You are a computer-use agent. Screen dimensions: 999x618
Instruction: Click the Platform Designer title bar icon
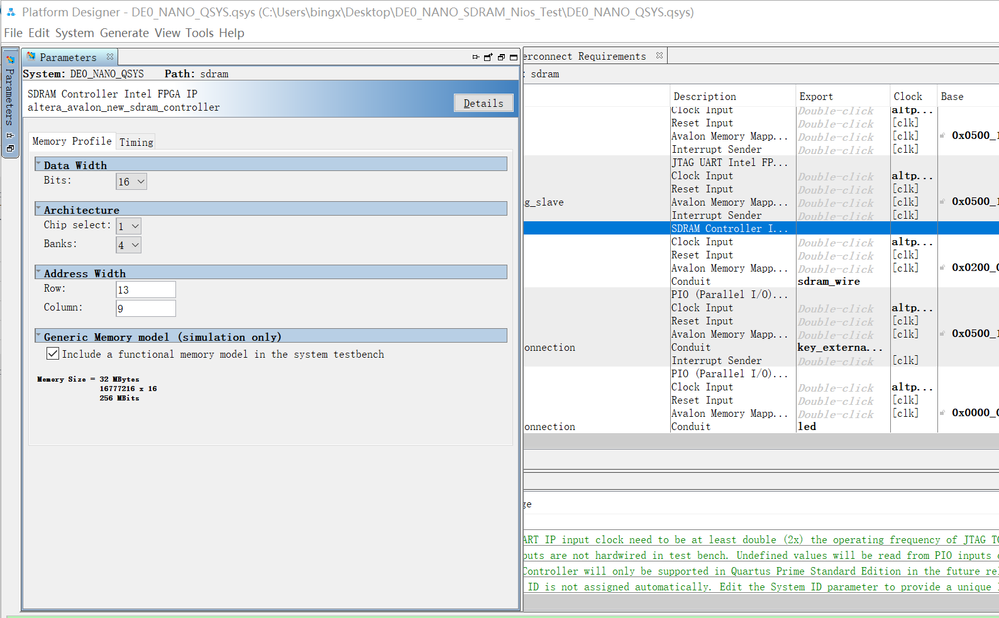pyautogui.click(x=10, y=12)
